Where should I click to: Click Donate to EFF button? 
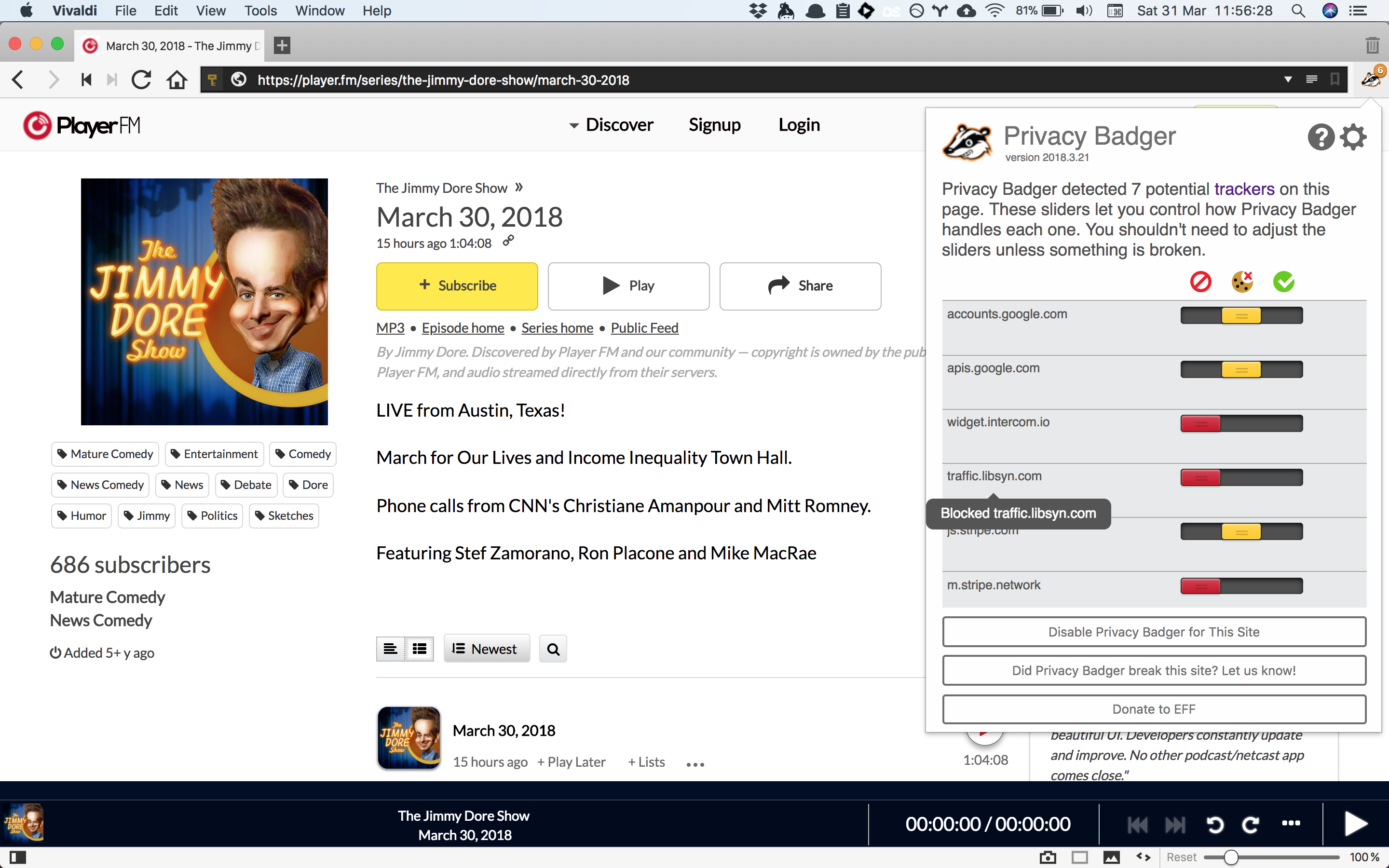click(1154, 709)
